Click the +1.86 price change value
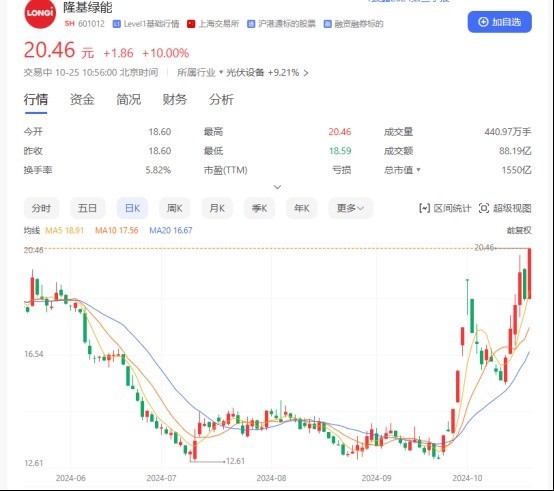The image size is (554, 491). click(118, 53)
